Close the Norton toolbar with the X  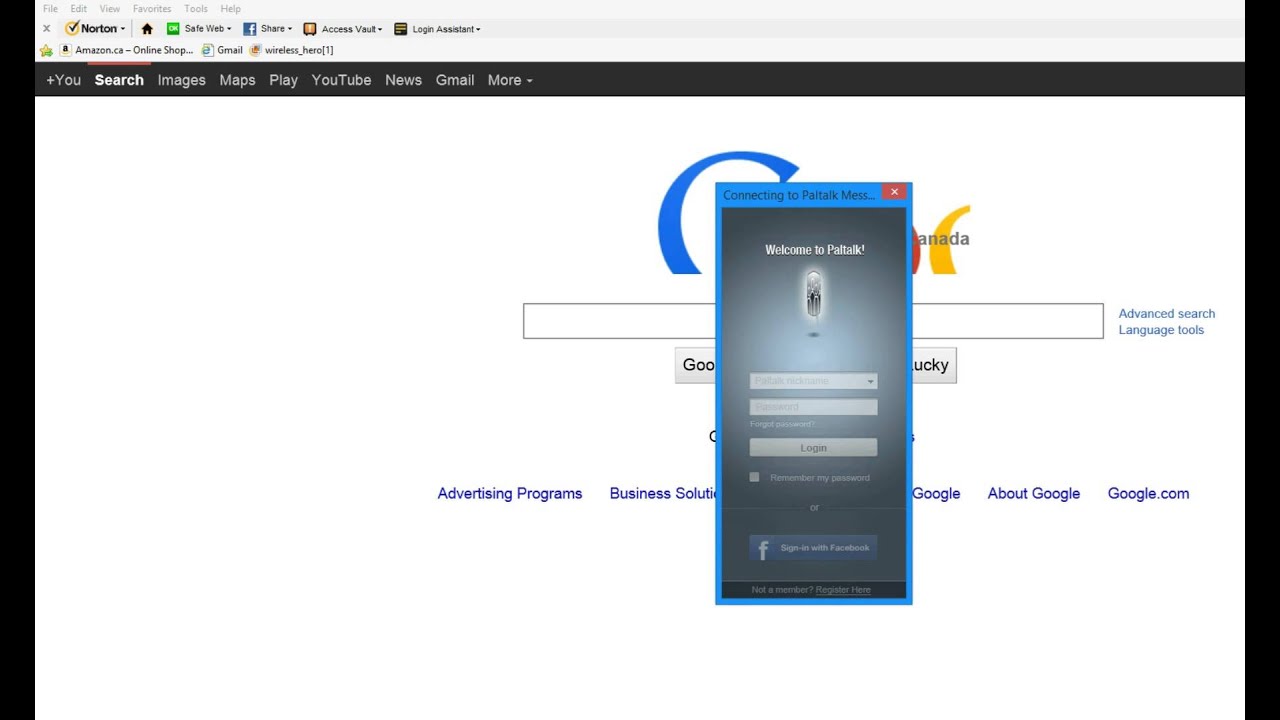[x=46, y=29]
